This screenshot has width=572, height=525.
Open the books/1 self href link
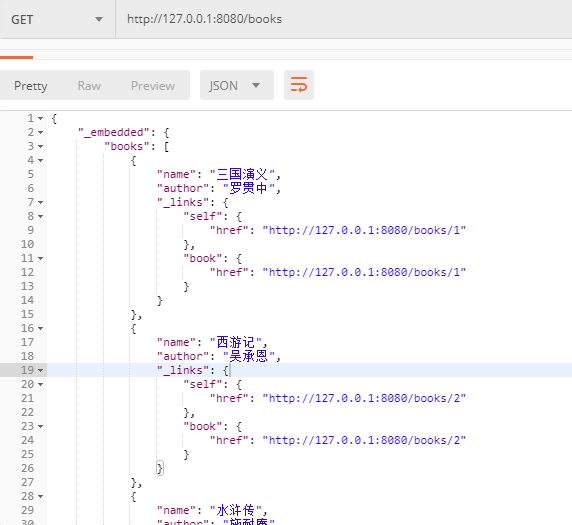pyautogui.click(x=364, y=230)
